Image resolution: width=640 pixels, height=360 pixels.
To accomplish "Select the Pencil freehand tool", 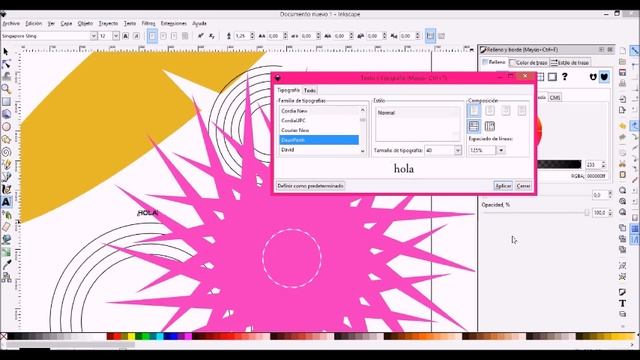I will (6, 164).
